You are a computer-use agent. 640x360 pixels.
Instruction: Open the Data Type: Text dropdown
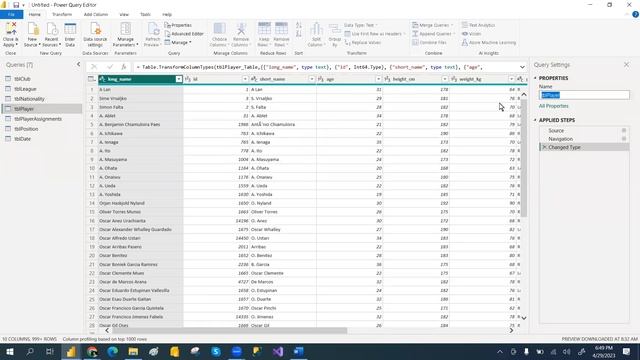(x=361, y=25)
